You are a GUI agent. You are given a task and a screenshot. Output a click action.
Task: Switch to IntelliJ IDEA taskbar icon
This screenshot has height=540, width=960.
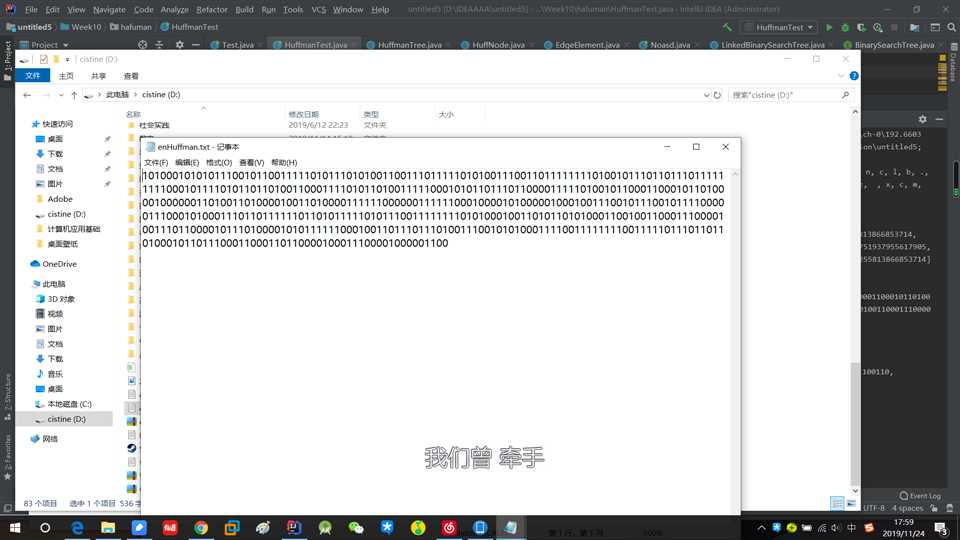coord(294,527)
